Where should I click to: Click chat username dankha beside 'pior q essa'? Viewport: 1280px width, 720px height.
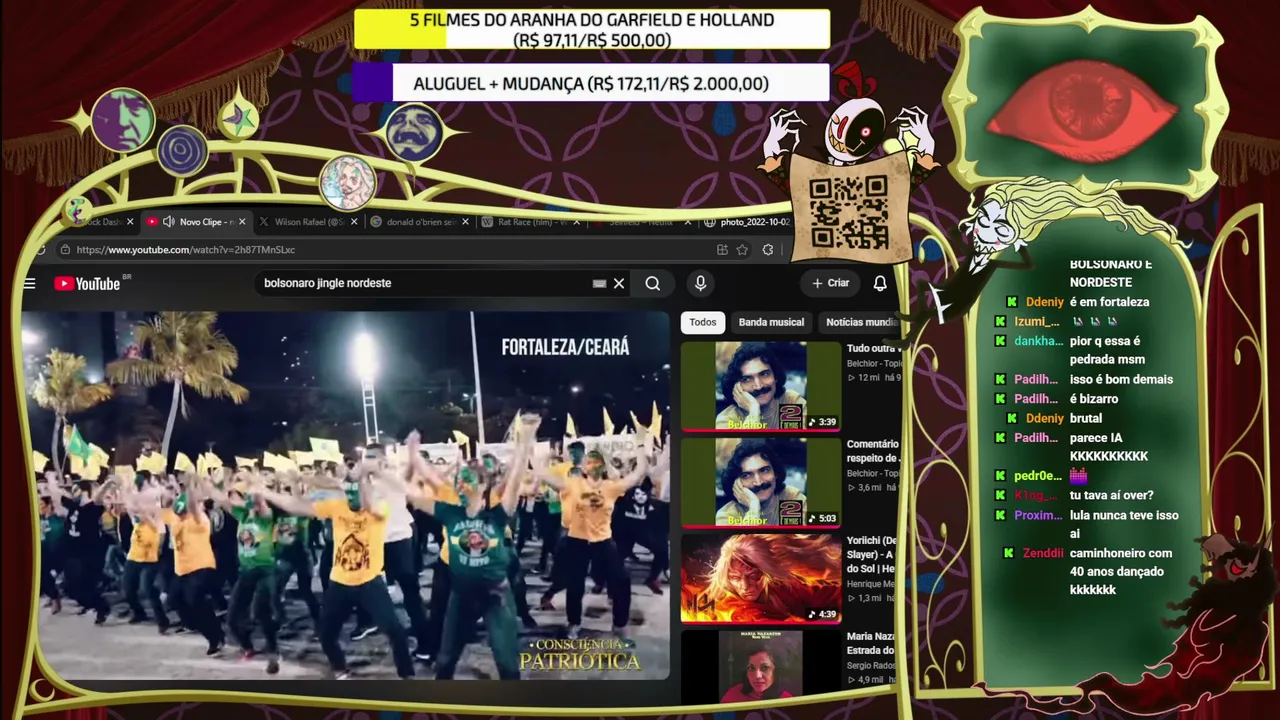[x=1039, y=341]
